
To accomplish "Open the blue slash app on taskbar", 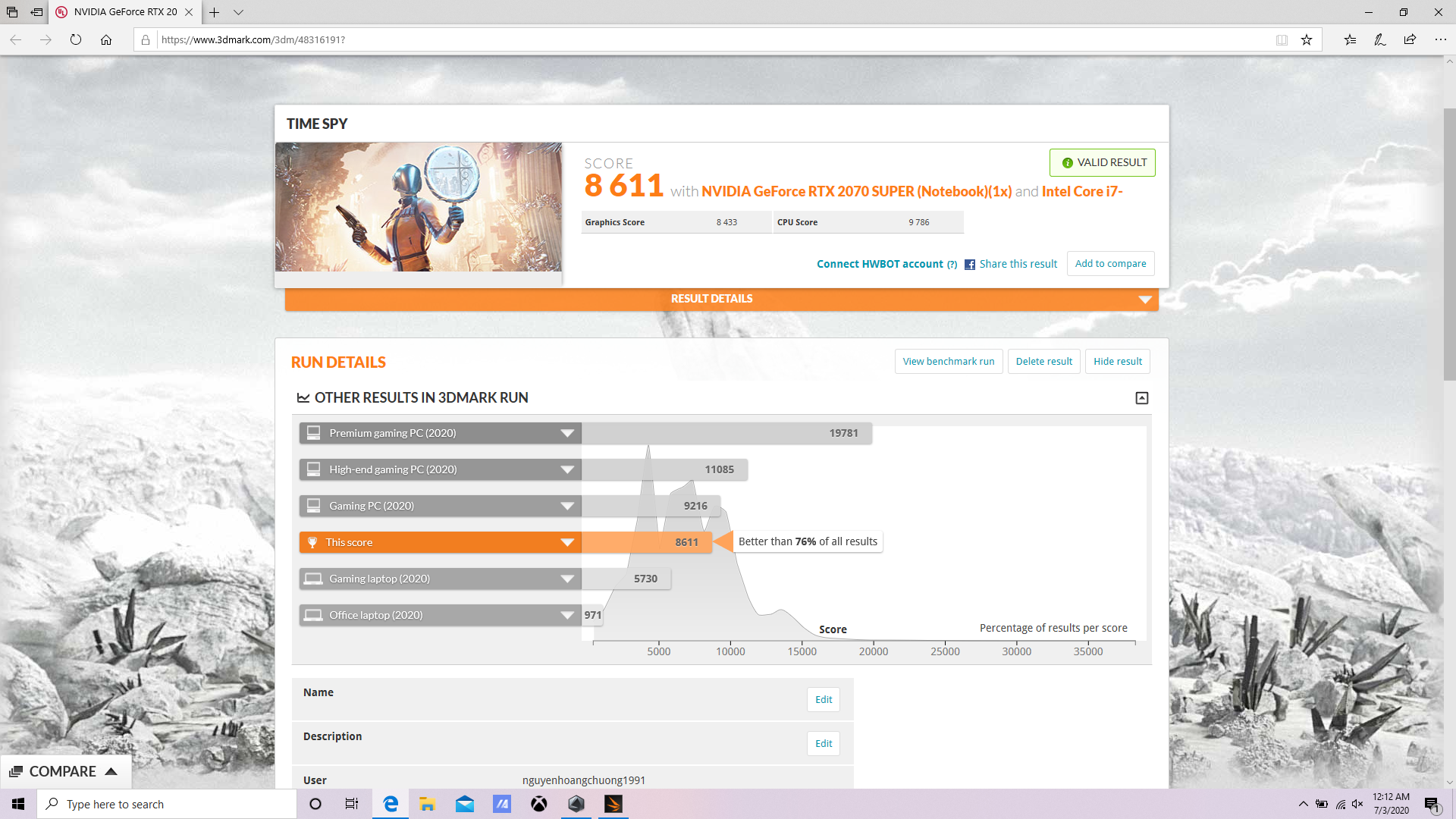I will [x=502, y=804].
